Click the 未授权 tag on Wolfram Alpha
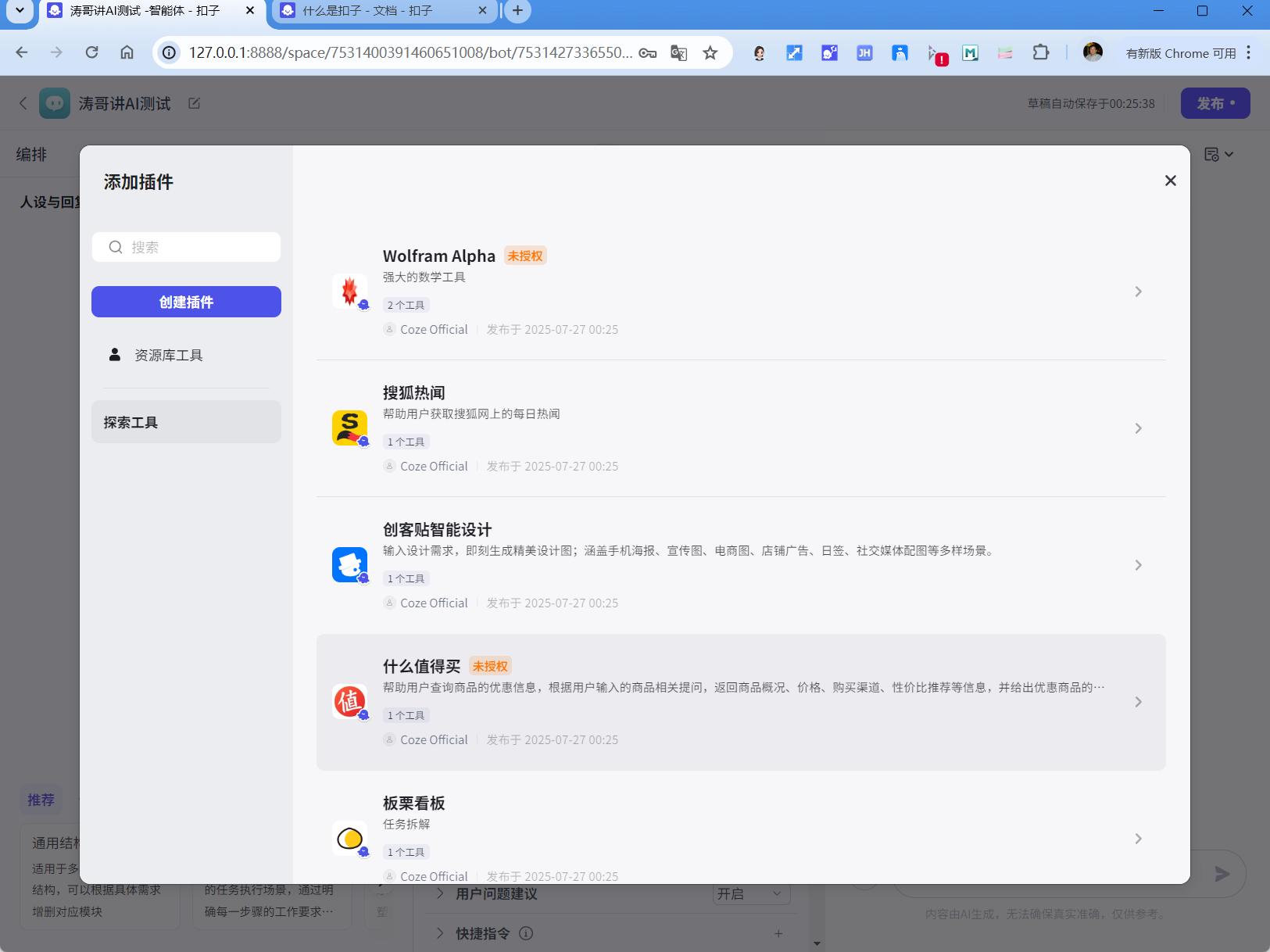This screenshot has width=1270, height=952. coord(525,256)
